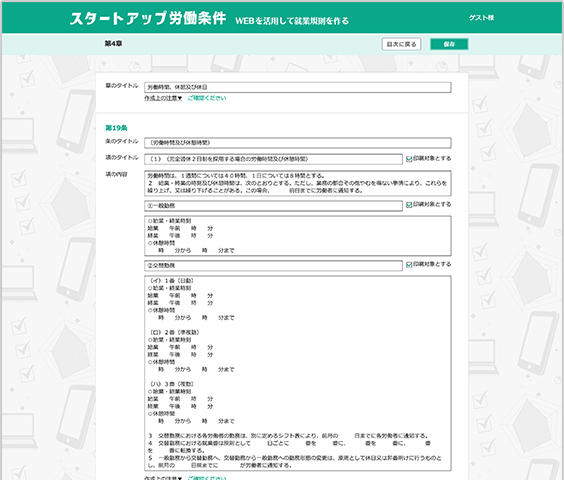Click the 目次に戻る button
The image size is (564, 480).
401,44
